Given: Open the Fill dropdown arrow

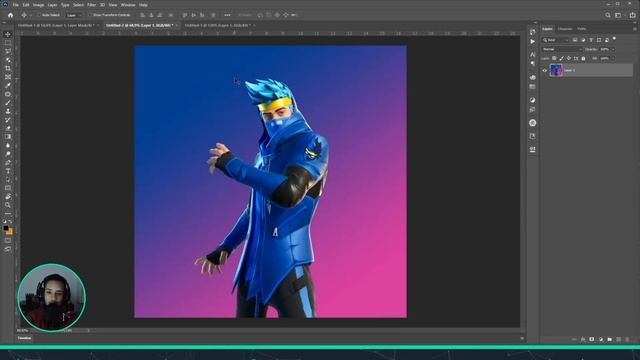Looking at the screenshot, I should point(613,58).
